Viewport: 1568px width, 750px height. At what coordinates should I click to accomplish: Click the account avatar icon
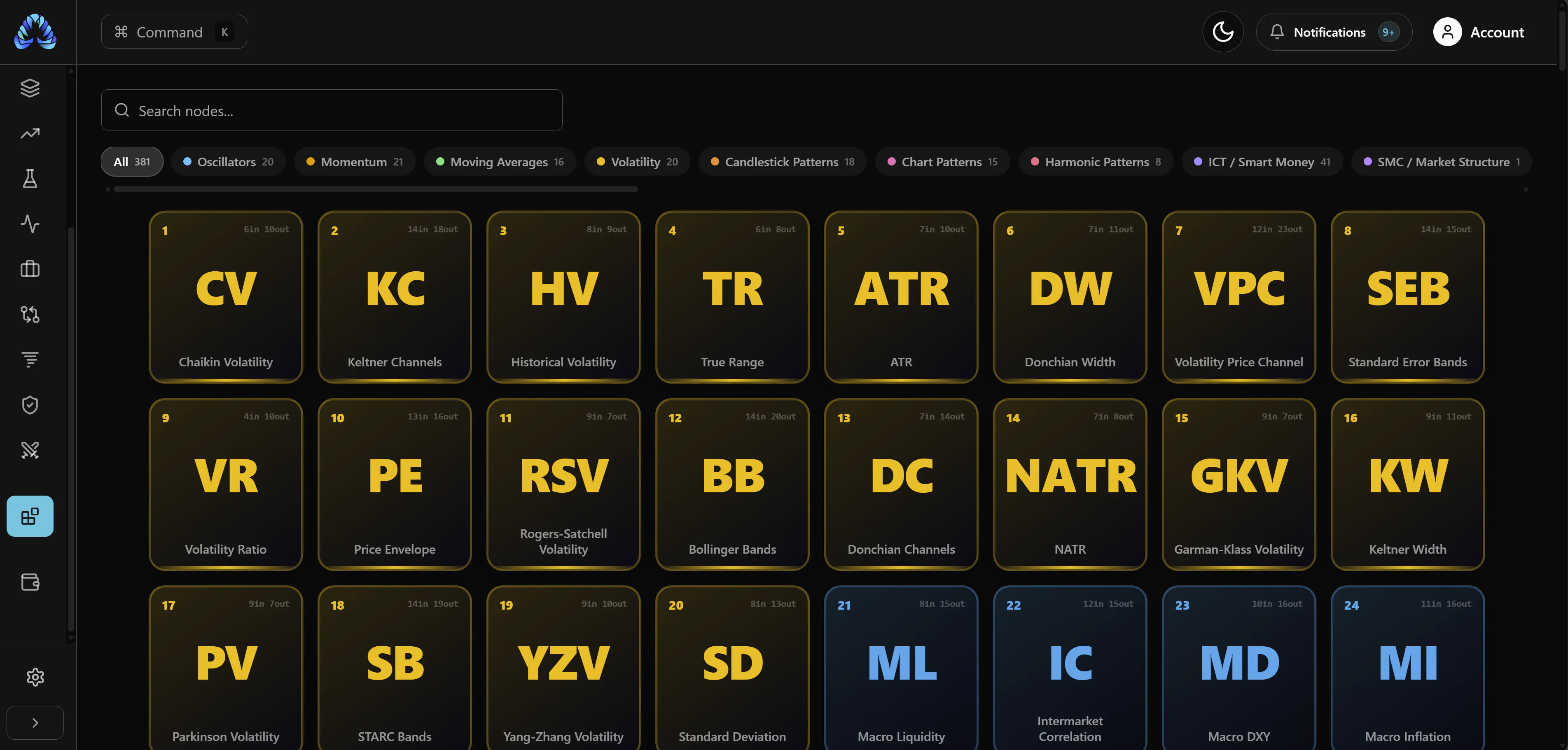coord(1447,32)
